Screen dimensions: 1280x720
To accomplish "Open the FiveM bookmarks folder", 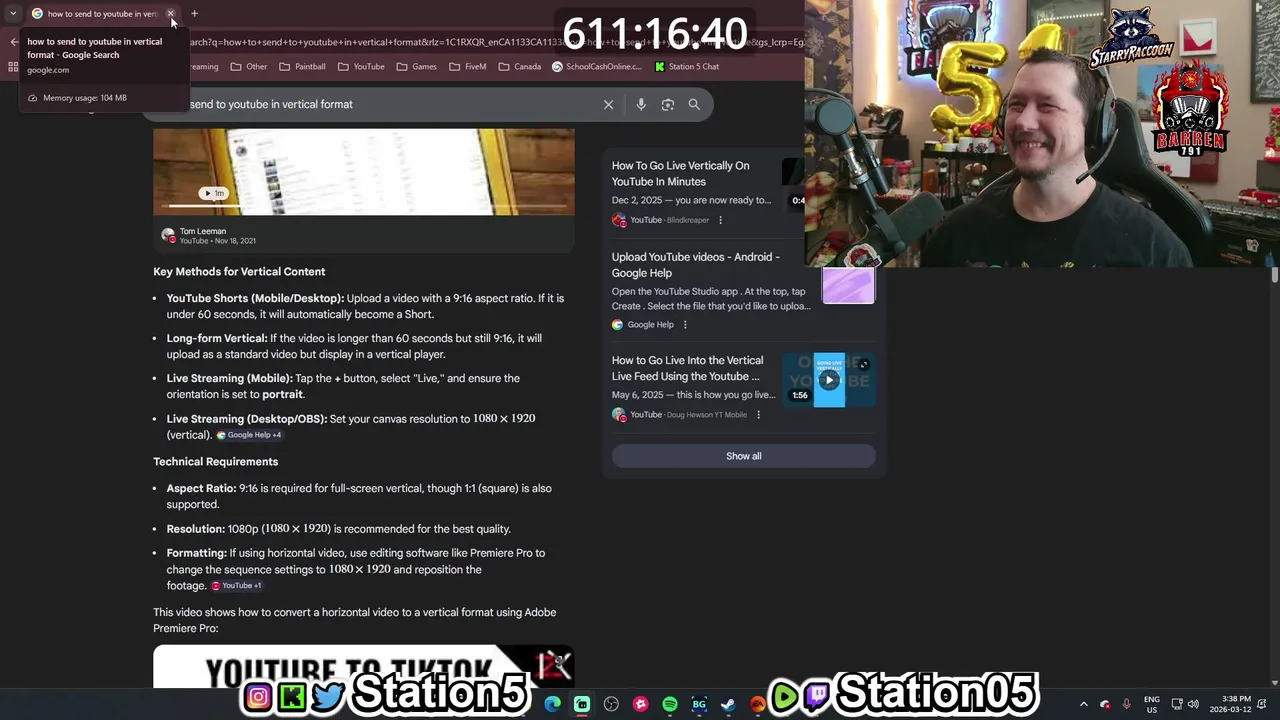I will pos(468,67).
